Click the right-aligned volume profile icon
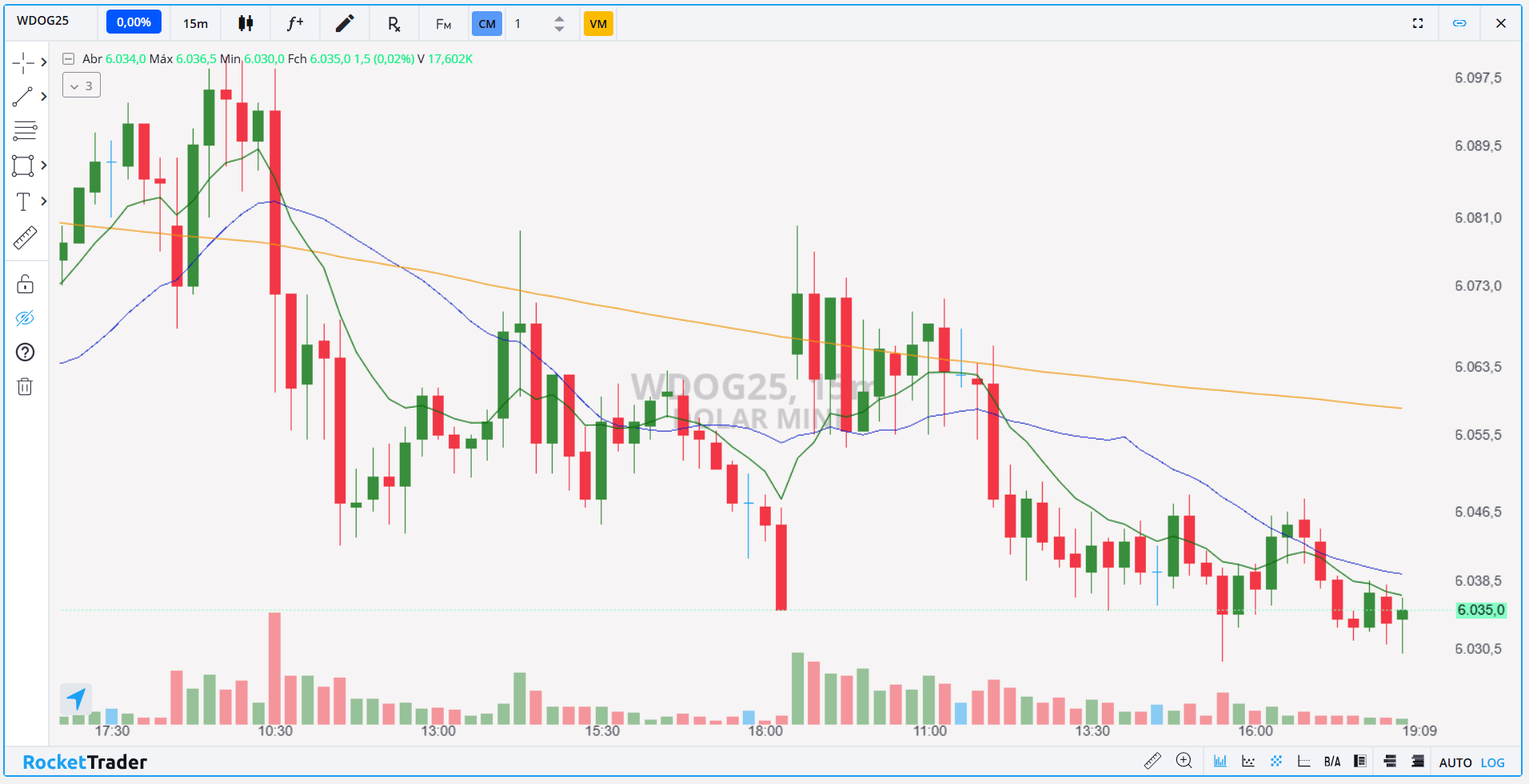 [x=1418, y=762]
